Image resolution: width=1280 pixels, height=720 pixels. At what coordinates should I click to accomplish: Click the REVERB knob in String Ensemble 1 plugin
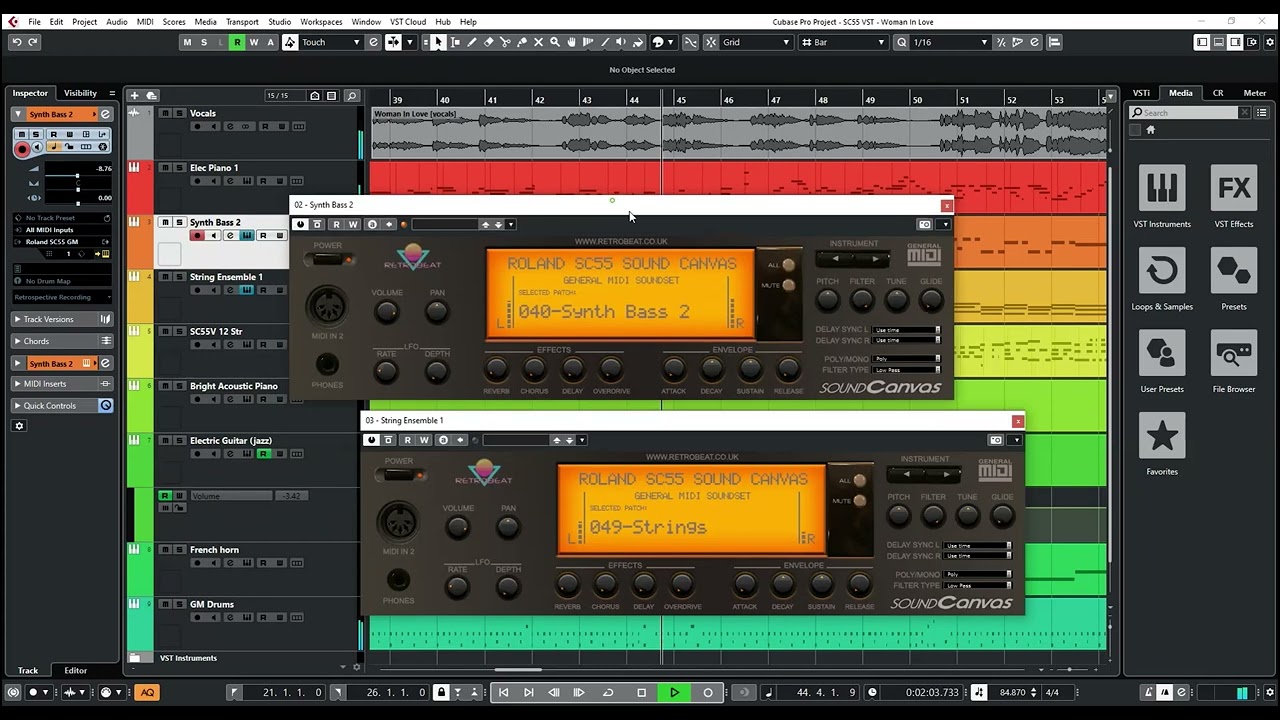tap(567, 585)
